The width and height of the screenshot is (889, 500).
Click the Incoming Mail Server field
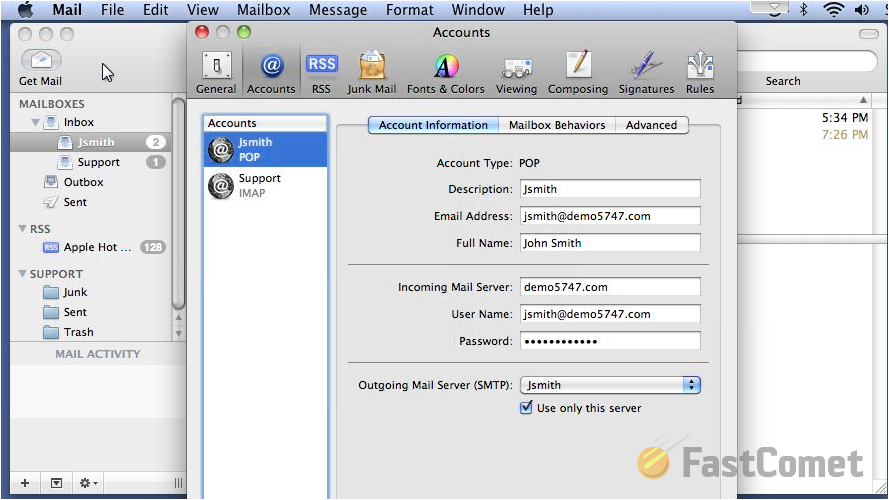click(x=610, y=287)
